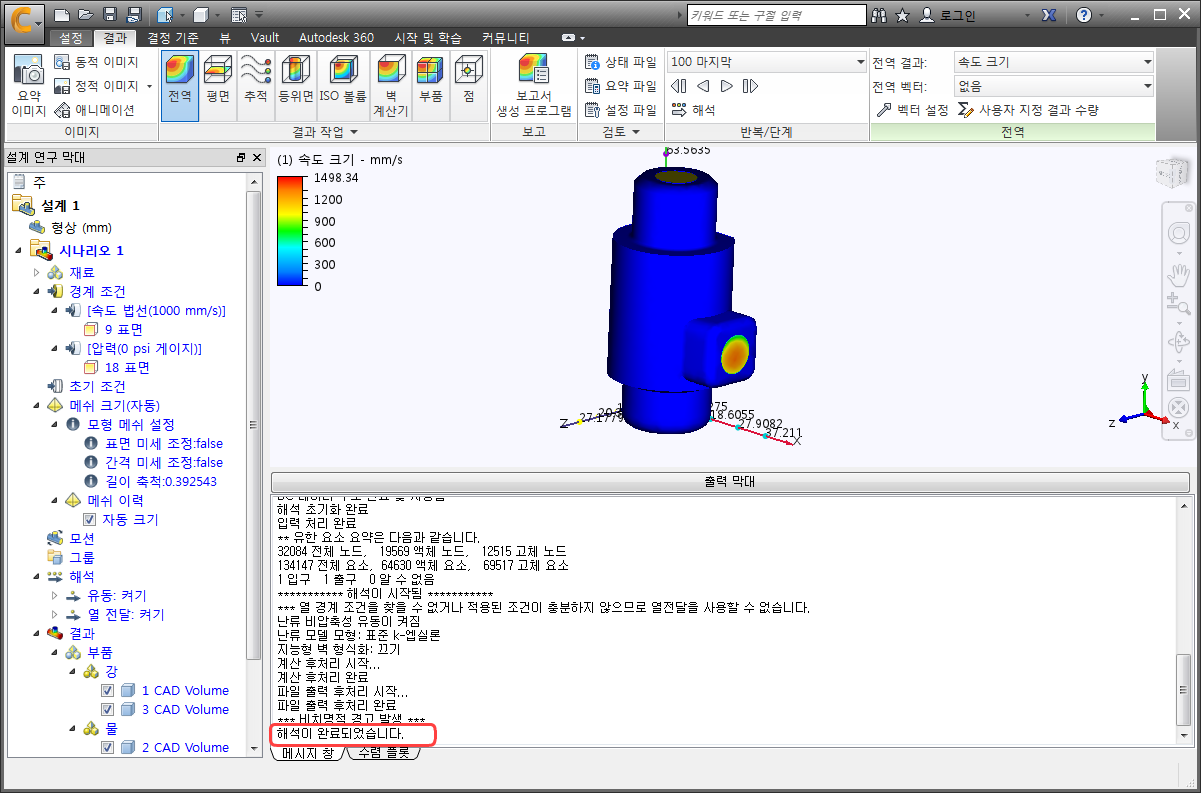This screenshot has height=793, width=1201.
Task: Switch to the 결정 기준 ribbon tab
Action: (x=173, y=38)
